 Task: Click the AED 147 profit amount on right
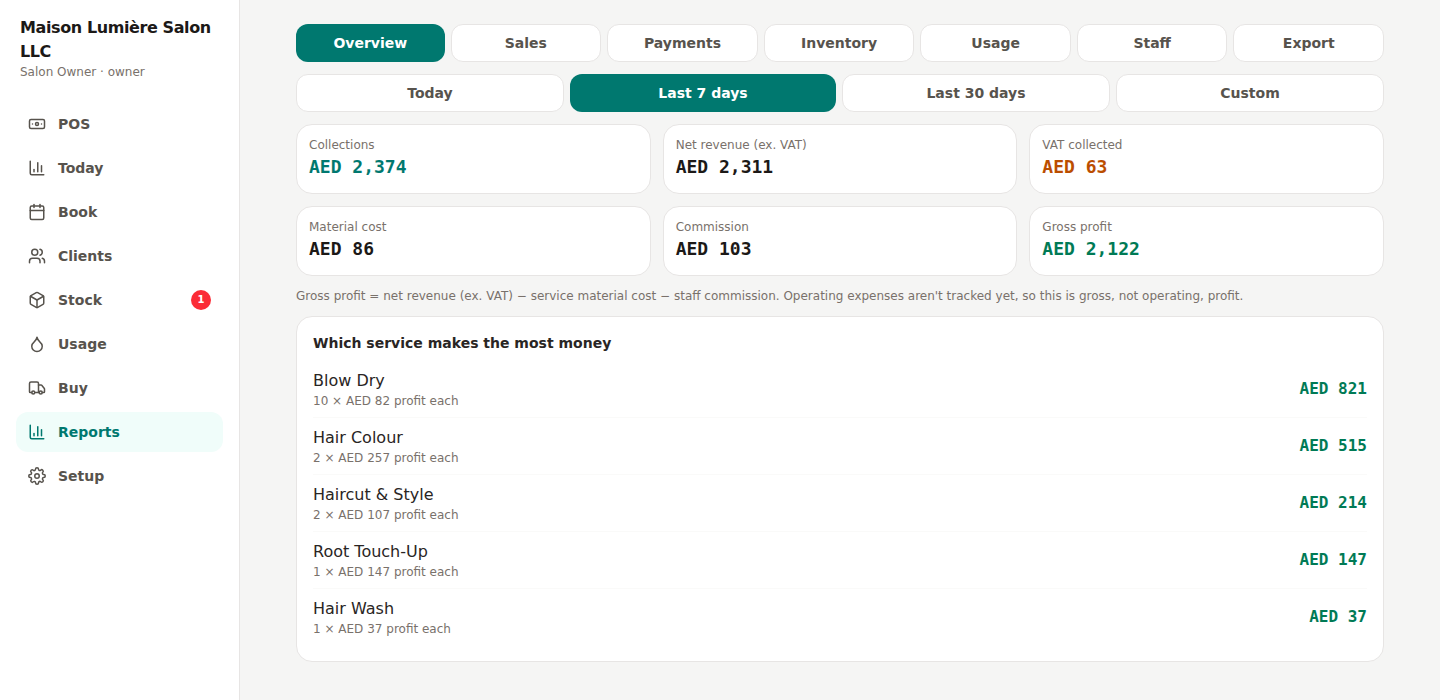(x=1333, y=560)
